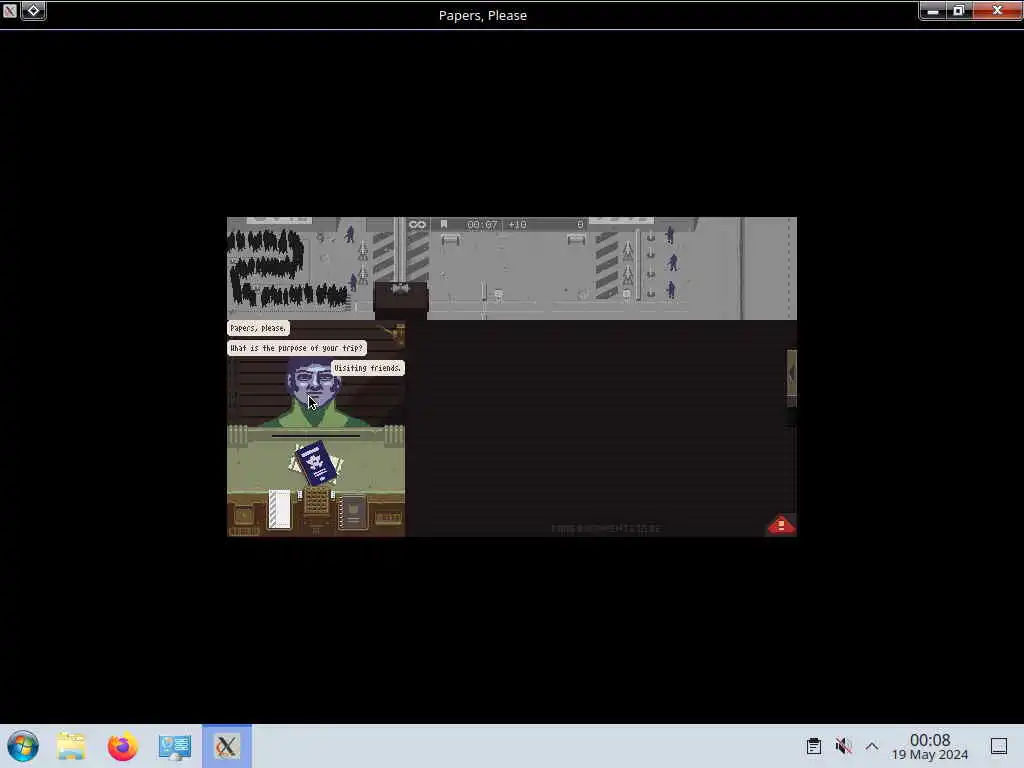This screenshot has height=768, width=1024.
Task: Click the endless mode infinity icon
Action: coord(417,225)
